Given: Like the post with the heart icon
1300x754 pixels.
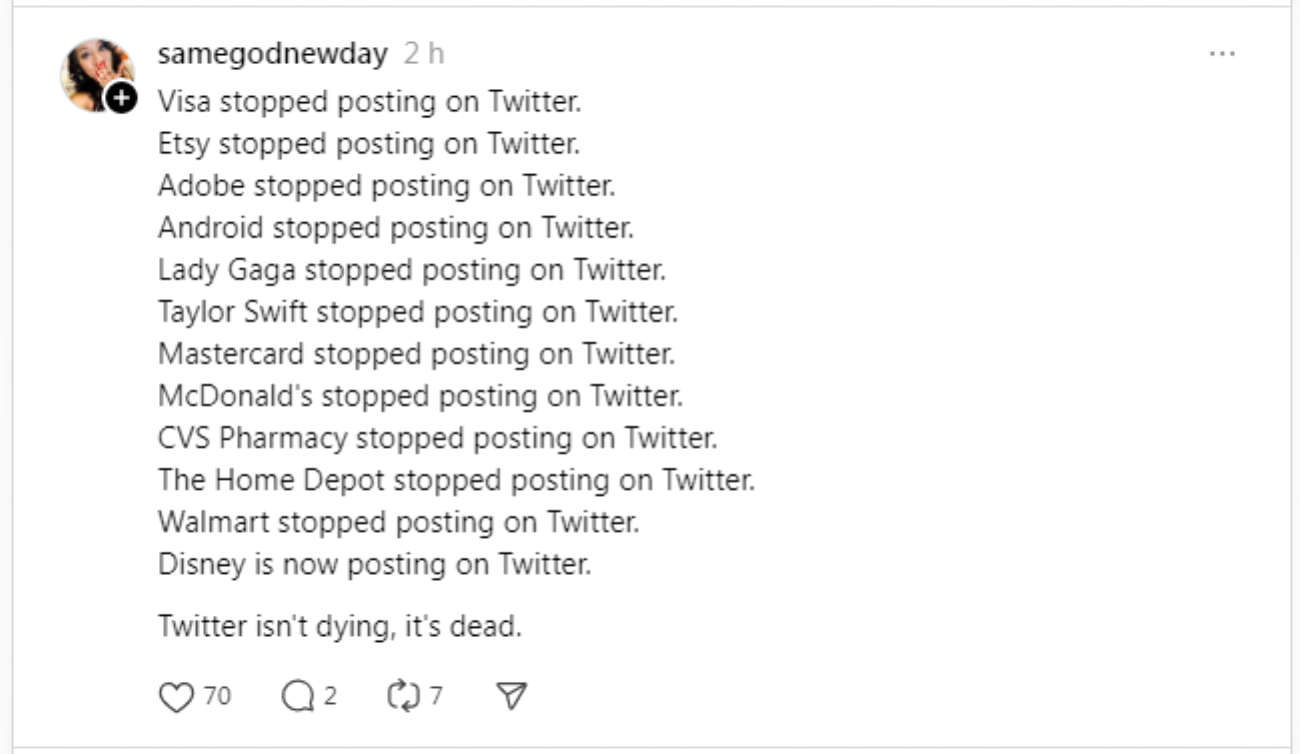Looking at the screenshot, I should pyautogui.click(x=176, y=697).
